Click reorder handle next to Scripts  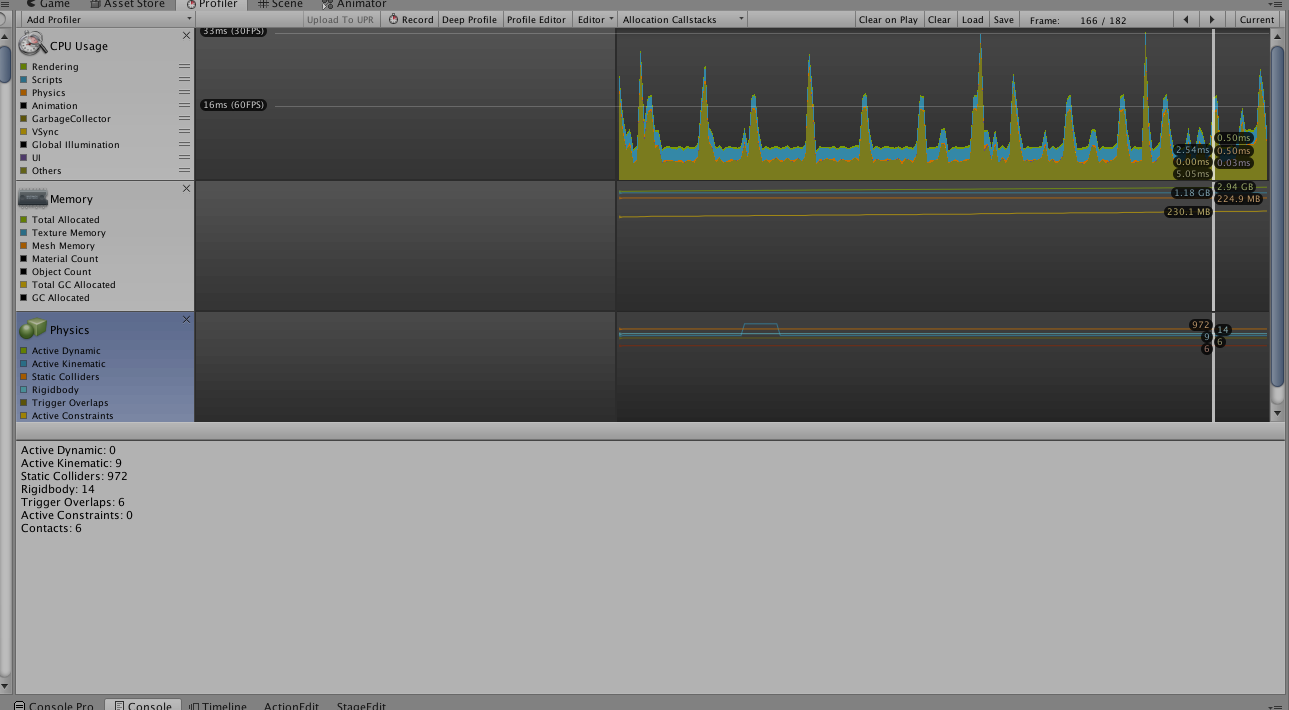184,79
